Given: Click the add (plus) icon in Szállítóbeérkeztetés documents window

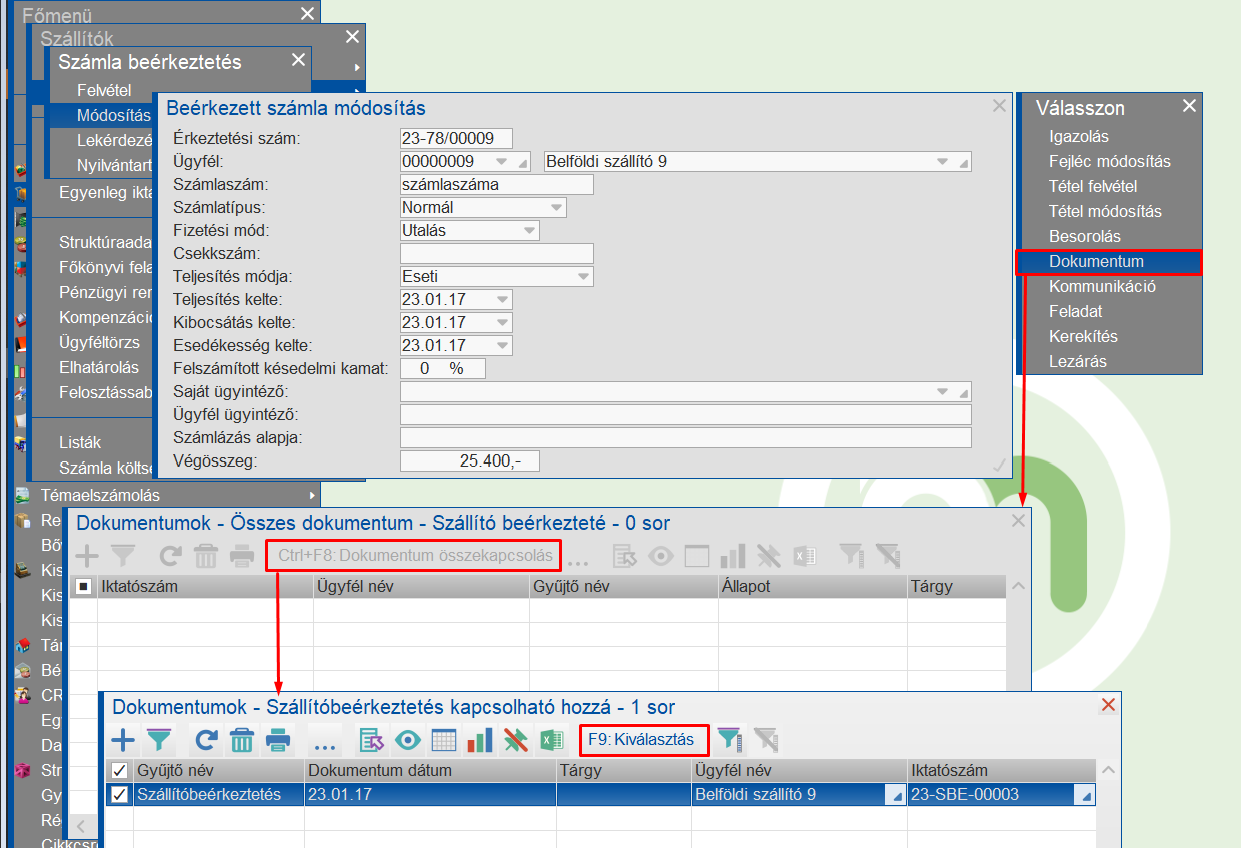Looking at the screenshot, I should tap(122, 740).
